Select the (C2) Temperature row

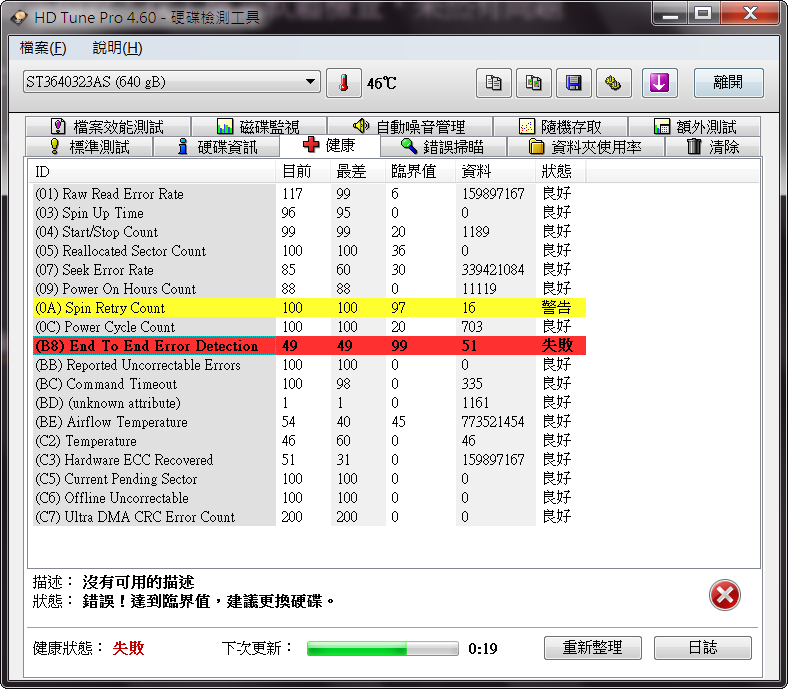[x=310, y=441]
